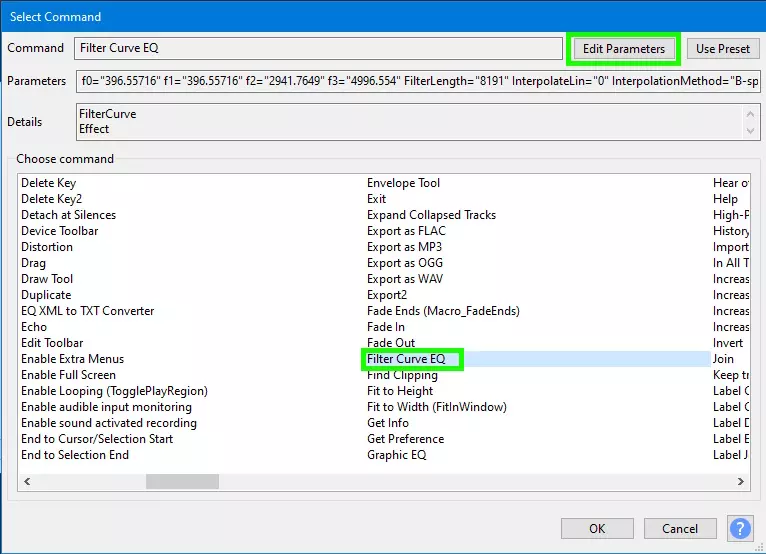Select Enable Full Screen command
Image resolution: width=766 pixels, height=554 pixels.
pyautogui.click(x=68, y=375)
